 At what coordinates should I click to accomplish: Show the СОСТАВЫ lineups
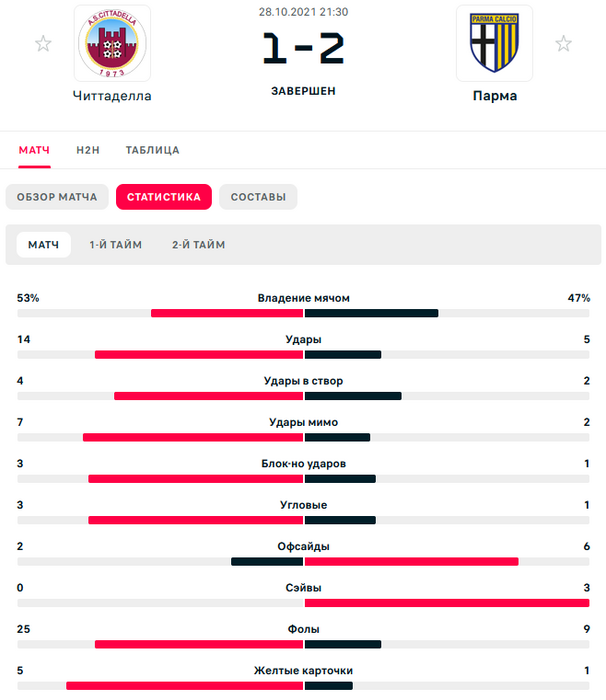point(258,197)
